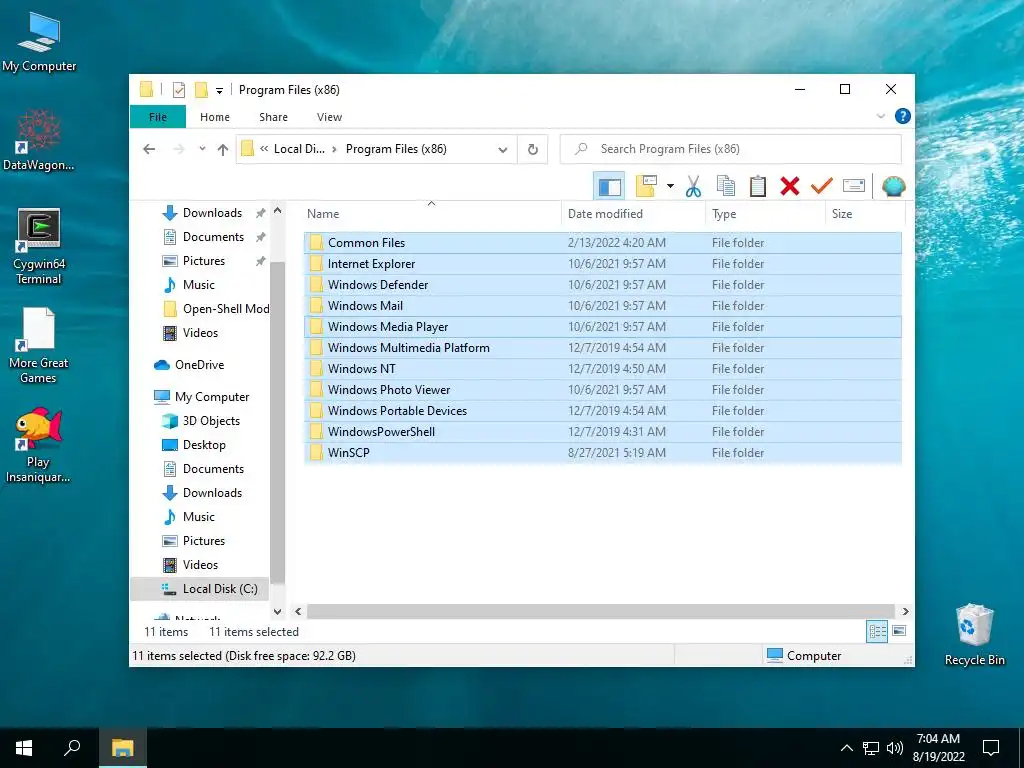Open pinned Pictures in Quick access
This screenshot has width=1024, height=768.
pyautogui.click(x=204, y=261)
